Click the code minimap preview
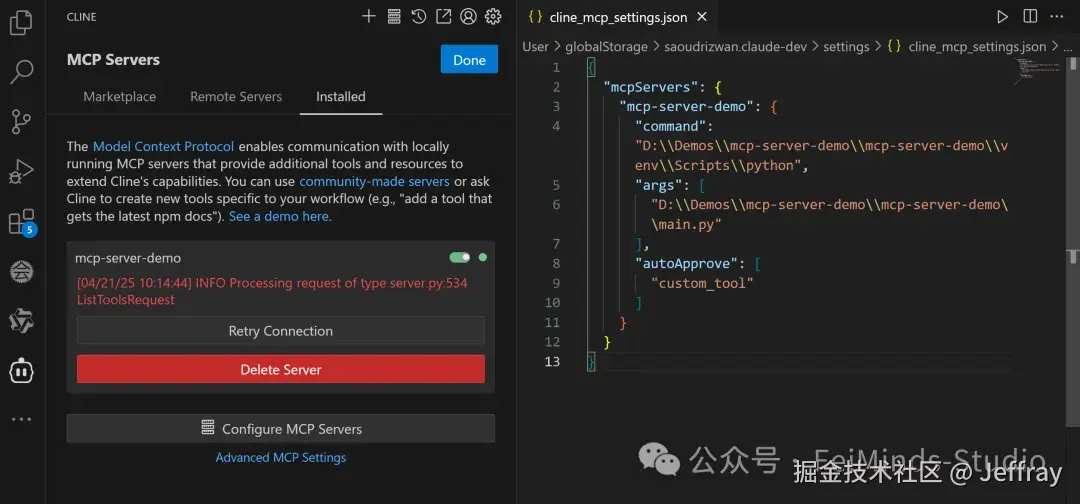The width and height of the screenshot is (1080, 504). (x=1039, y=71)
